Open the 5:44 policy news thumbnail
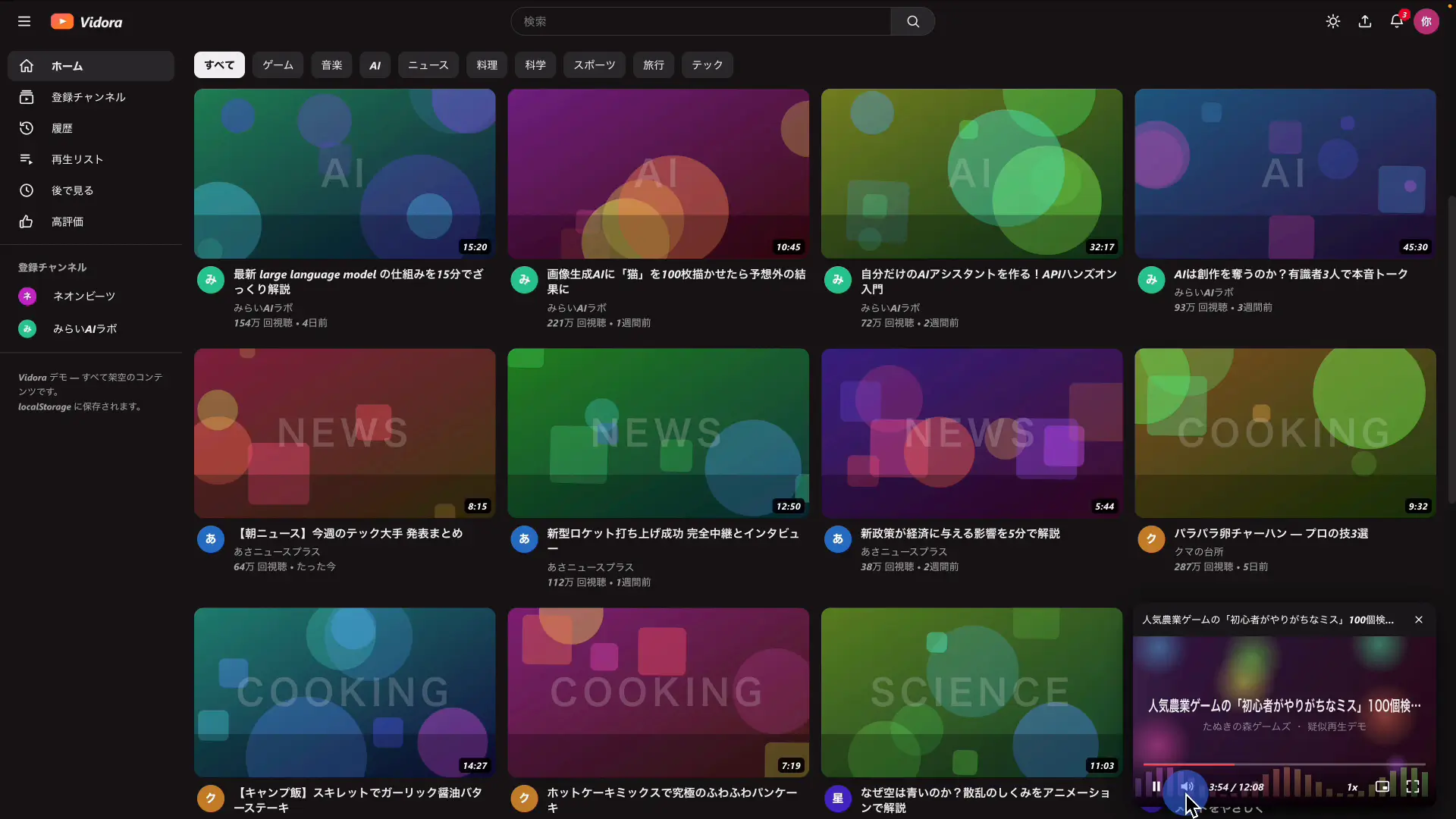Viewport: 1456px width, 819px height. 972,433
